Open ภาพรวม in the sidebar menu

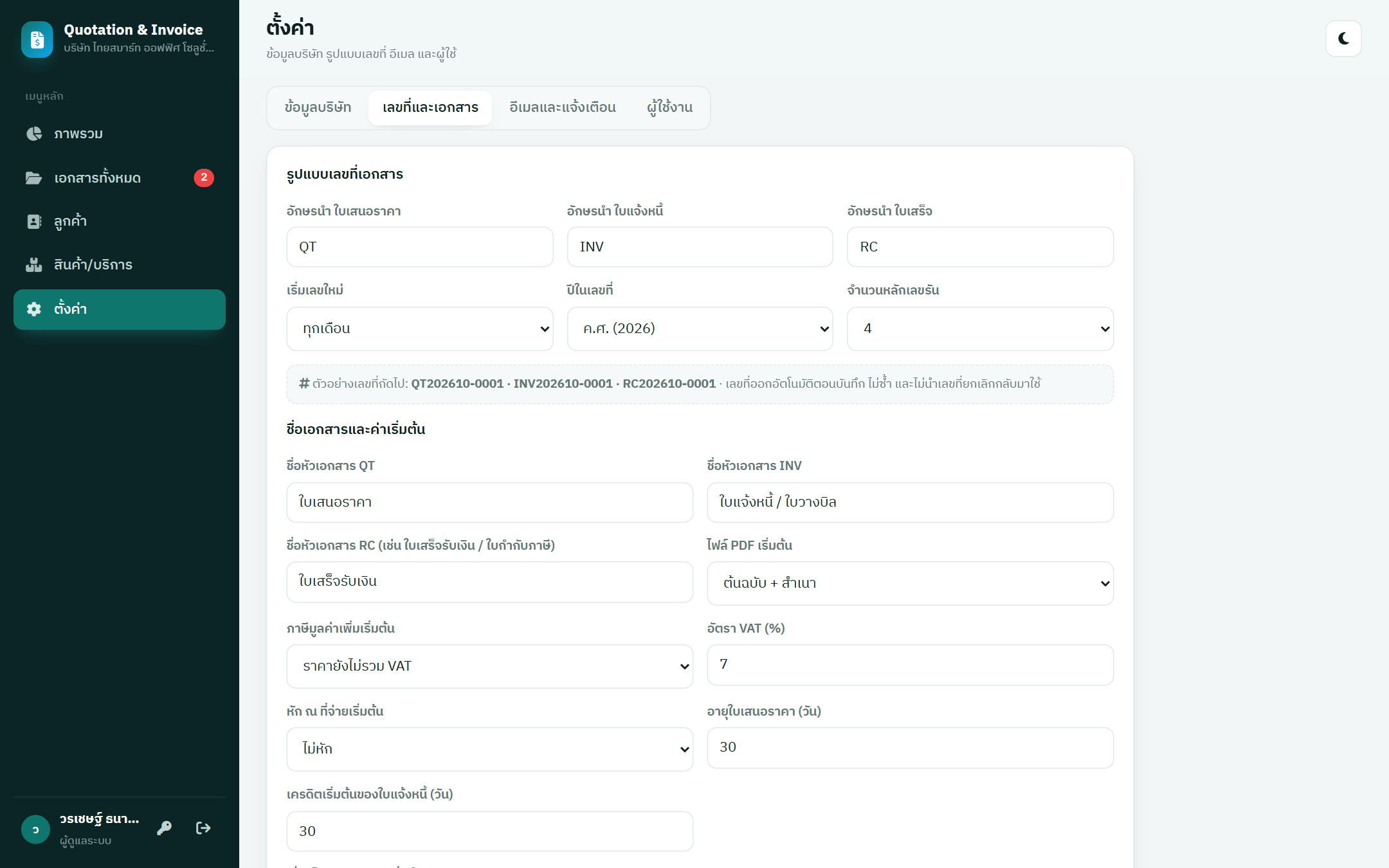click(120, 134)
